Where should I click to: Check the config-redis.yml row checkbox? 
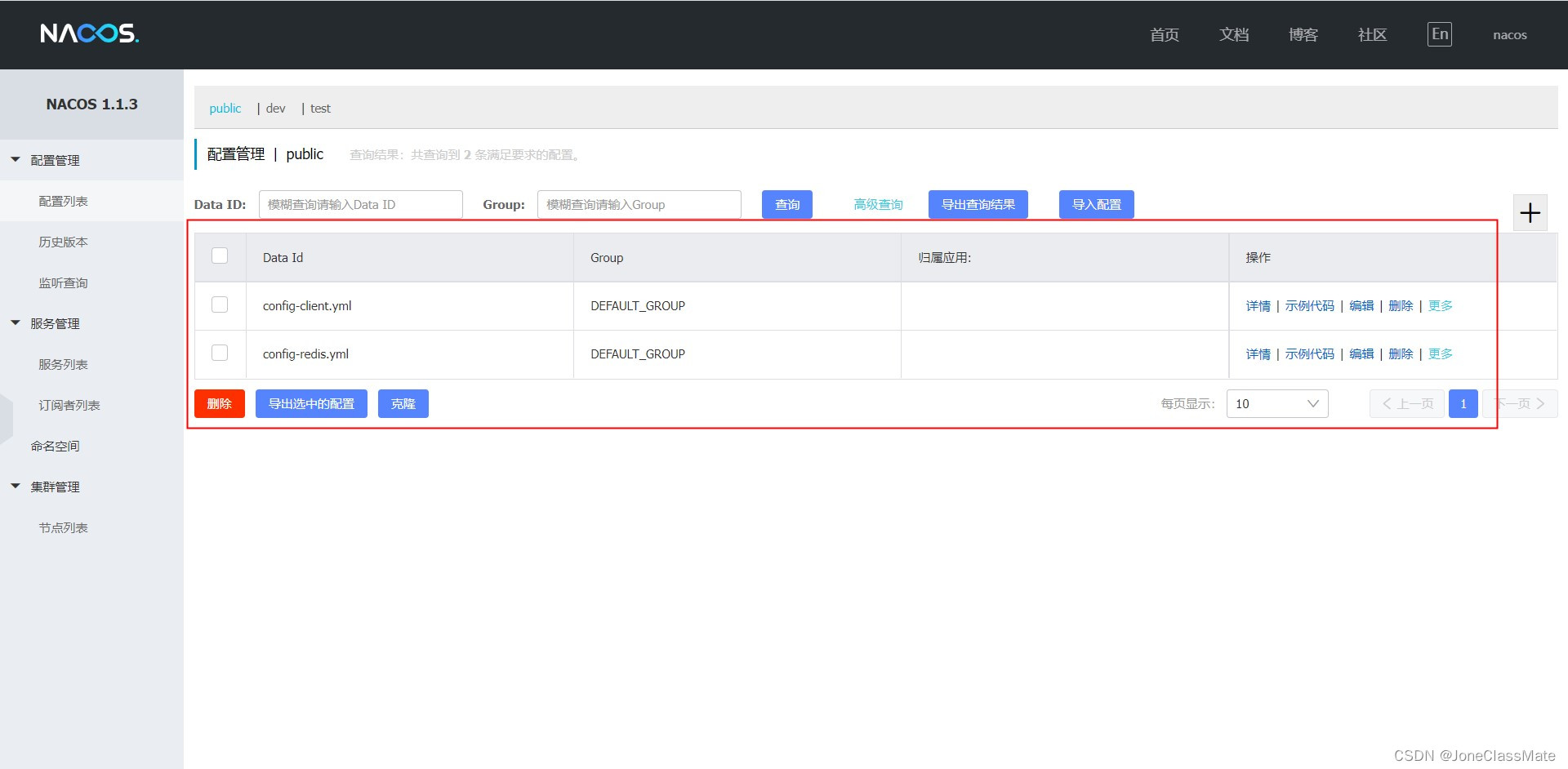coord(220,353)
